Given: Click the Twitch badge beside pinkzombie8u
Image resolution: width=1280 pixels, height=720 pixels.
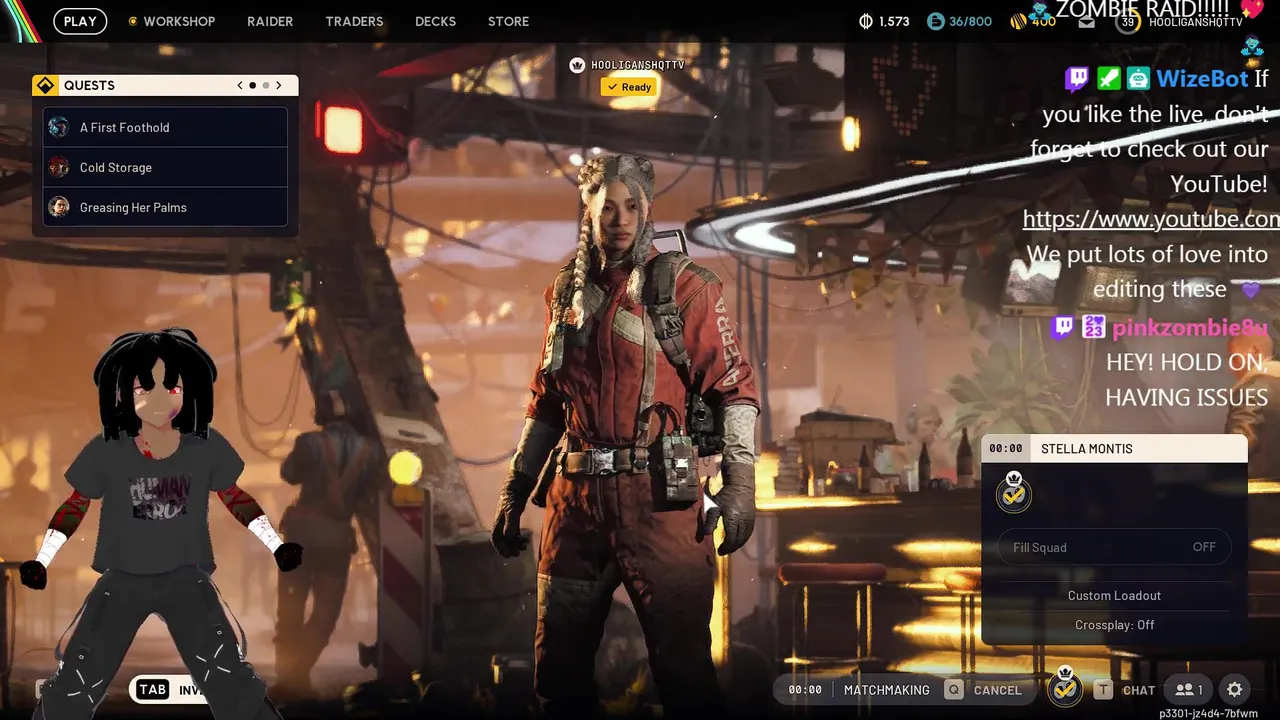Looking at the screenshot, I should 1063,327.
